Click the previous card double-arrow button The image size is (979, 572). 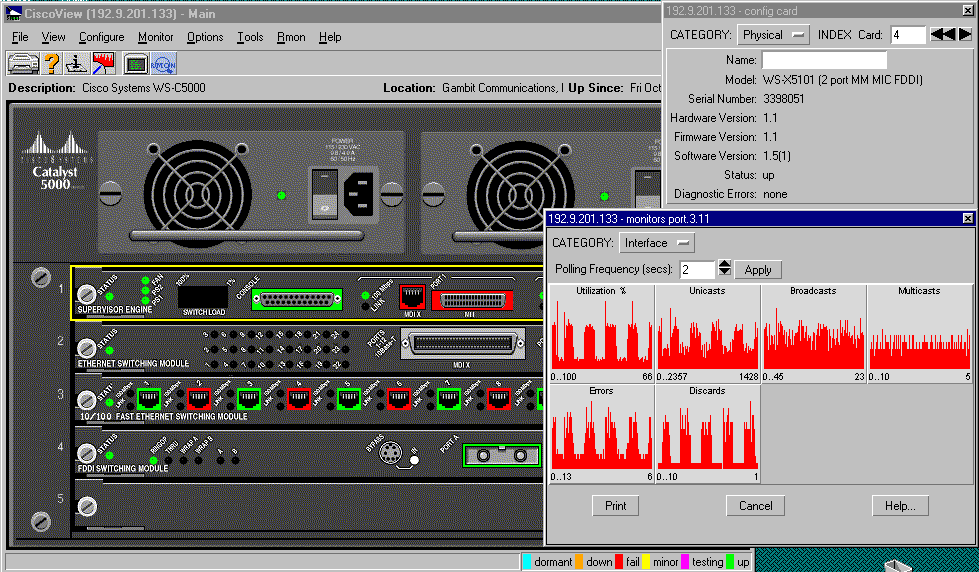click(942, 34)
